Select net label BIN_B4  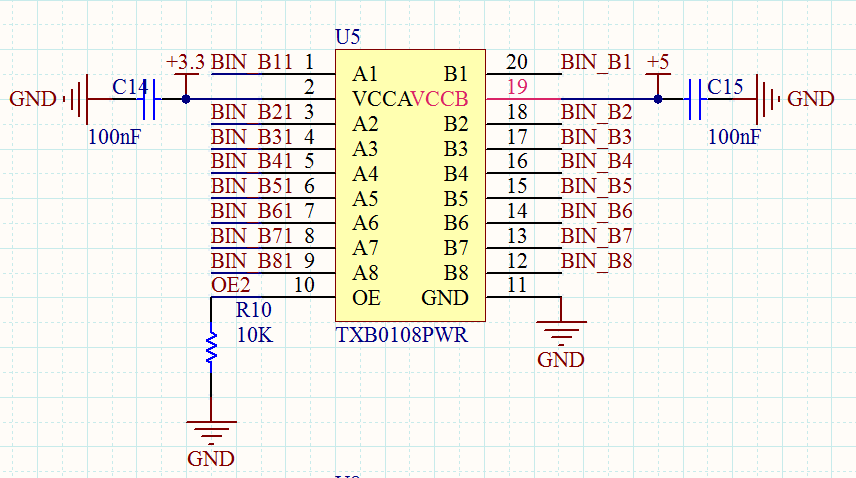point(596,162)
